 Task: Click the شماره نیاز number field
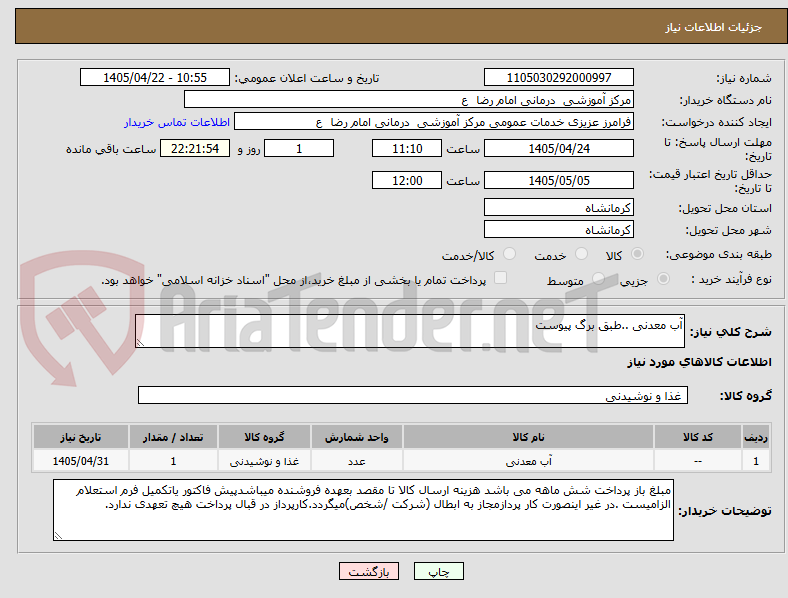(x=558, y=77)
